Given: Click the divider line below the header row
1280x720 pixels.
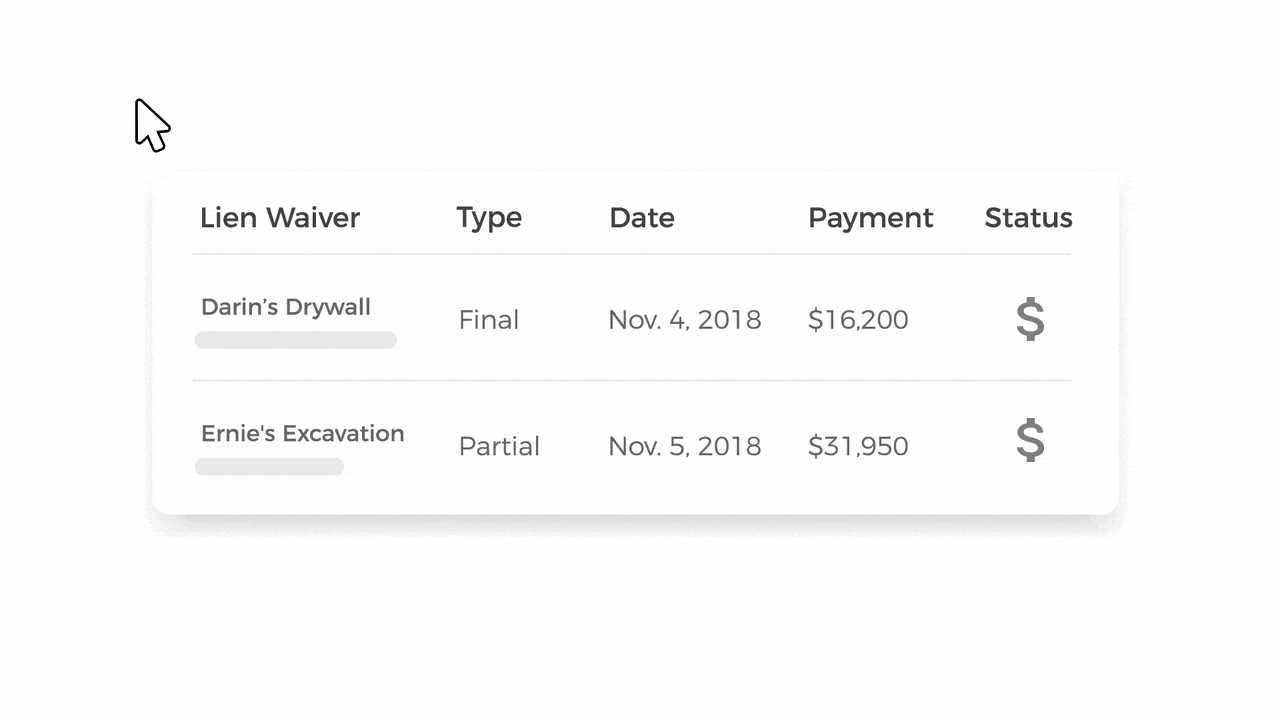Looking at the screenshot, I should tap(631, 254).
